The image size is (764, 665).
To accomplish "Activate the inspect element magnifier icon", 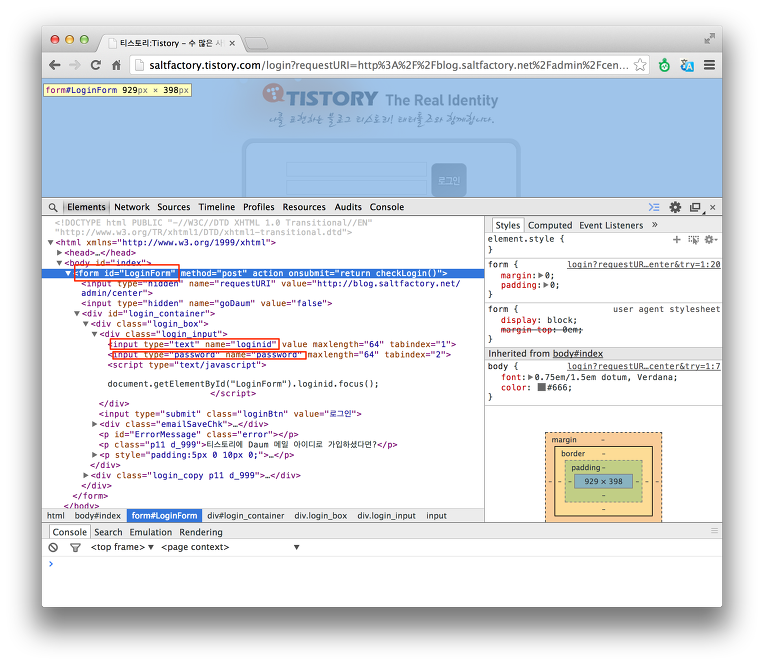I will click(x=53, y=207).
